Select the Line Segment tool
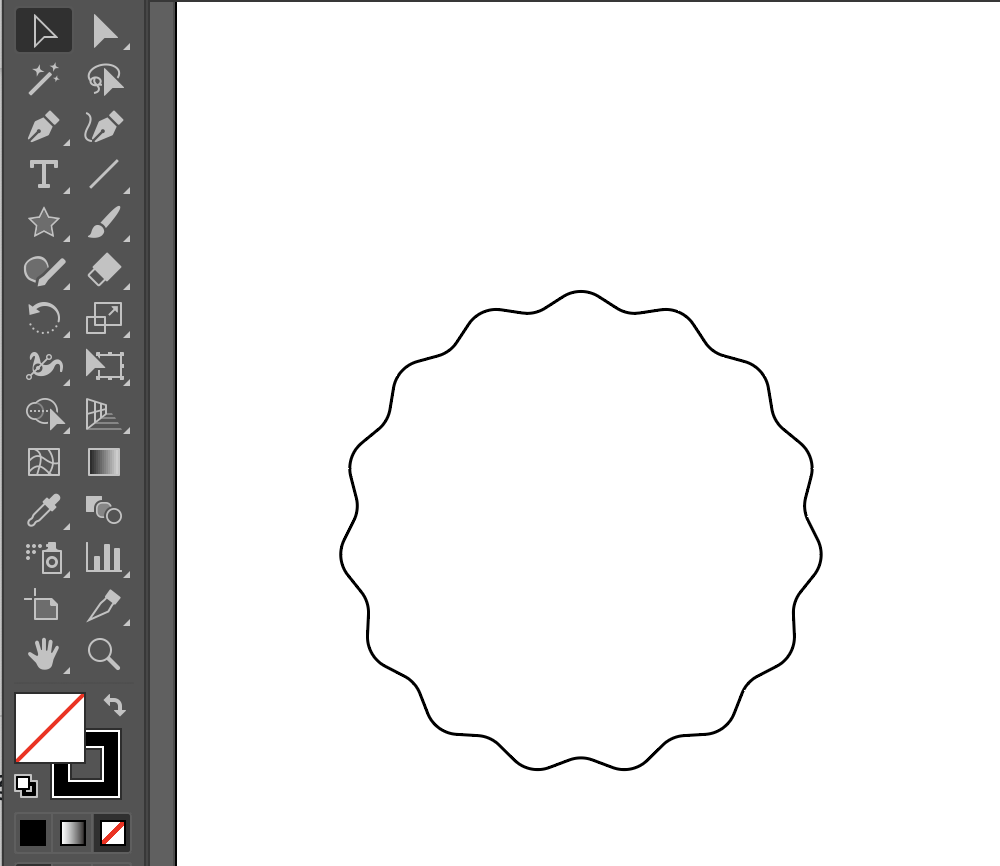Image resolution: width=1000 pixels, height=866 pixels. pyautogui.click(x=104, y=174)
